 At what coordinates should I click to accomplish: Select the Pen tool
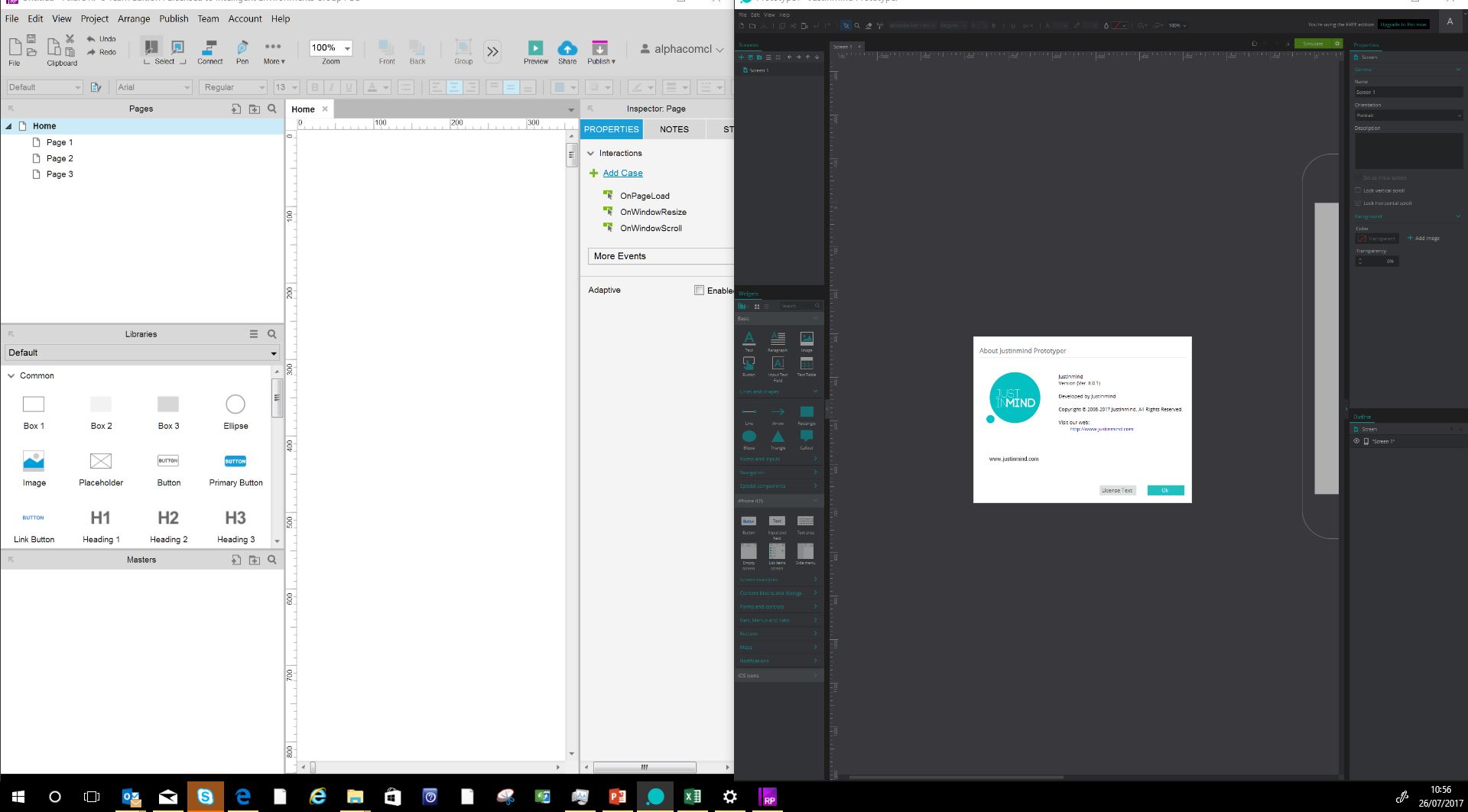(242, 51)
